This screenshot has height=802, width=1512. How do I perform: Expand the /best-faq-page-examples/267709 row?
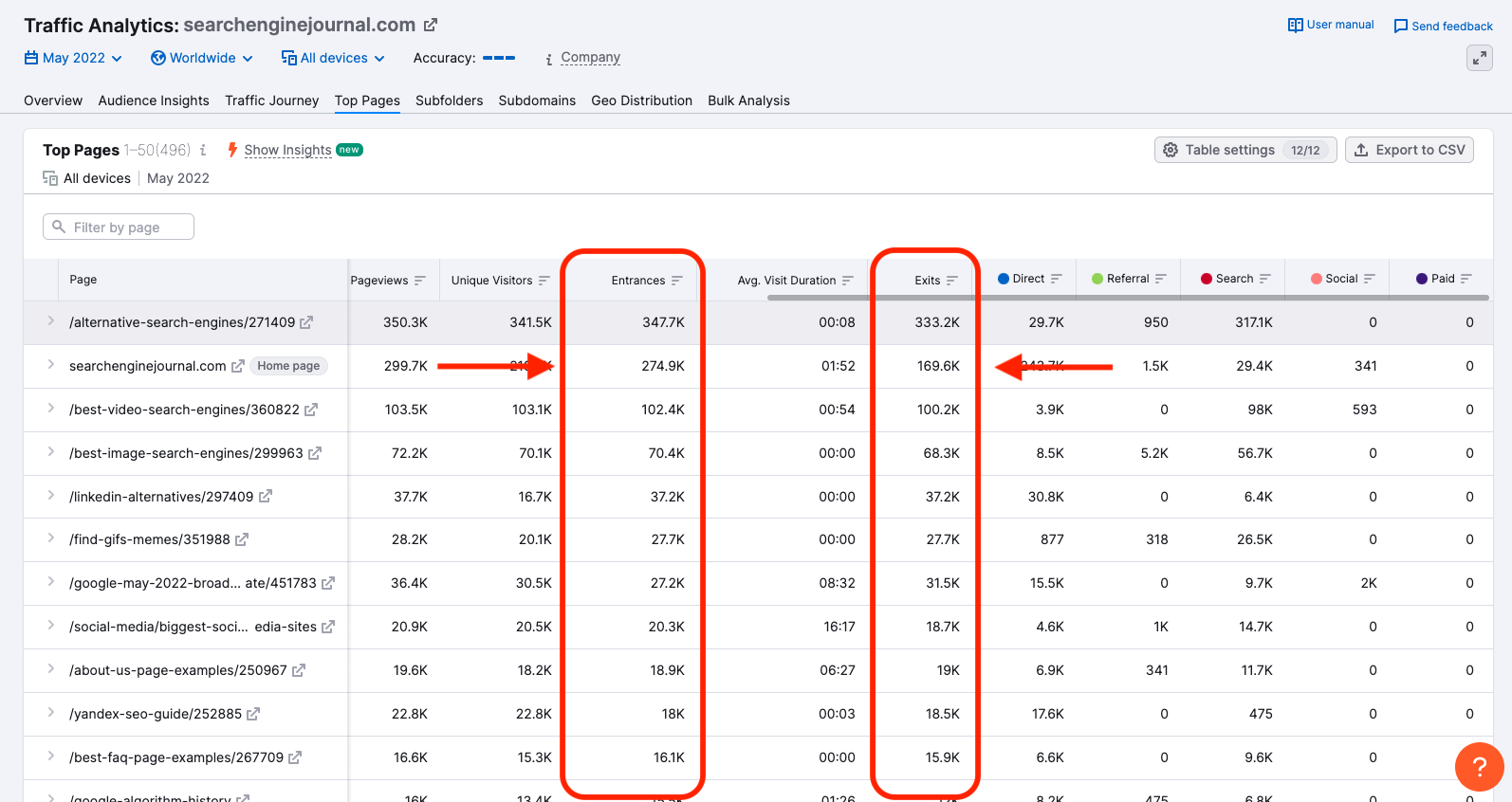tap(51, 756)
